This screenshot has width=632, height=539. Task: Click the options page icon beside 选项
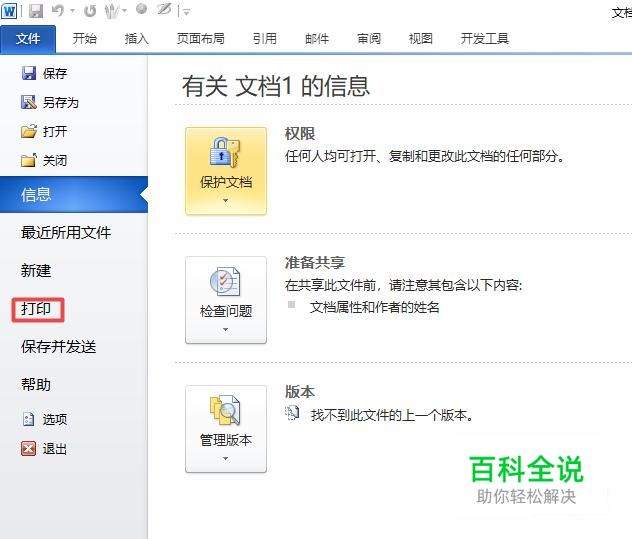coord(29,419)
